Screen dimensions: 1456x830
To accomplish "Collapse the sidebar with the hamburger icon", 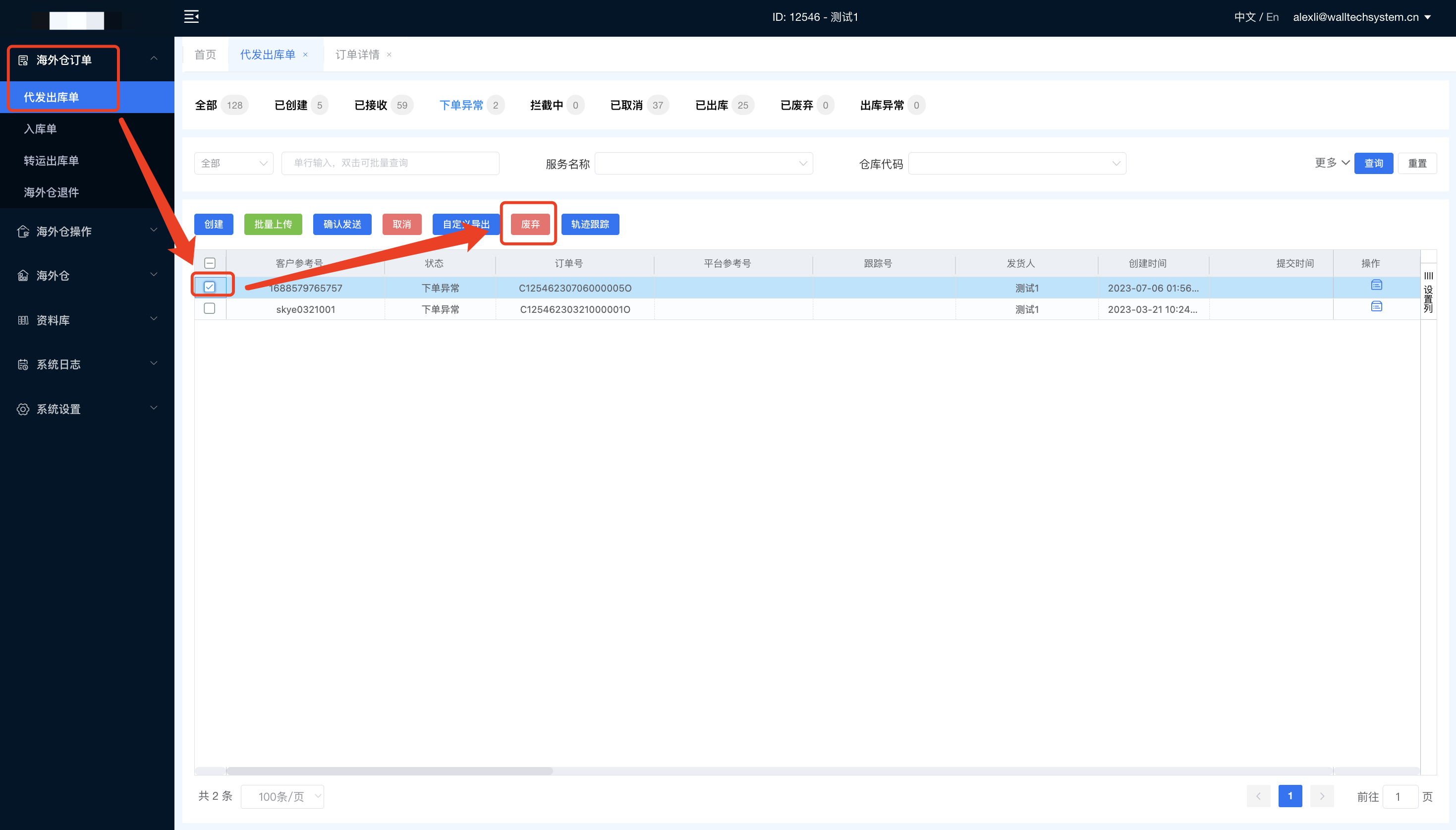I will [x=191, y=16].
